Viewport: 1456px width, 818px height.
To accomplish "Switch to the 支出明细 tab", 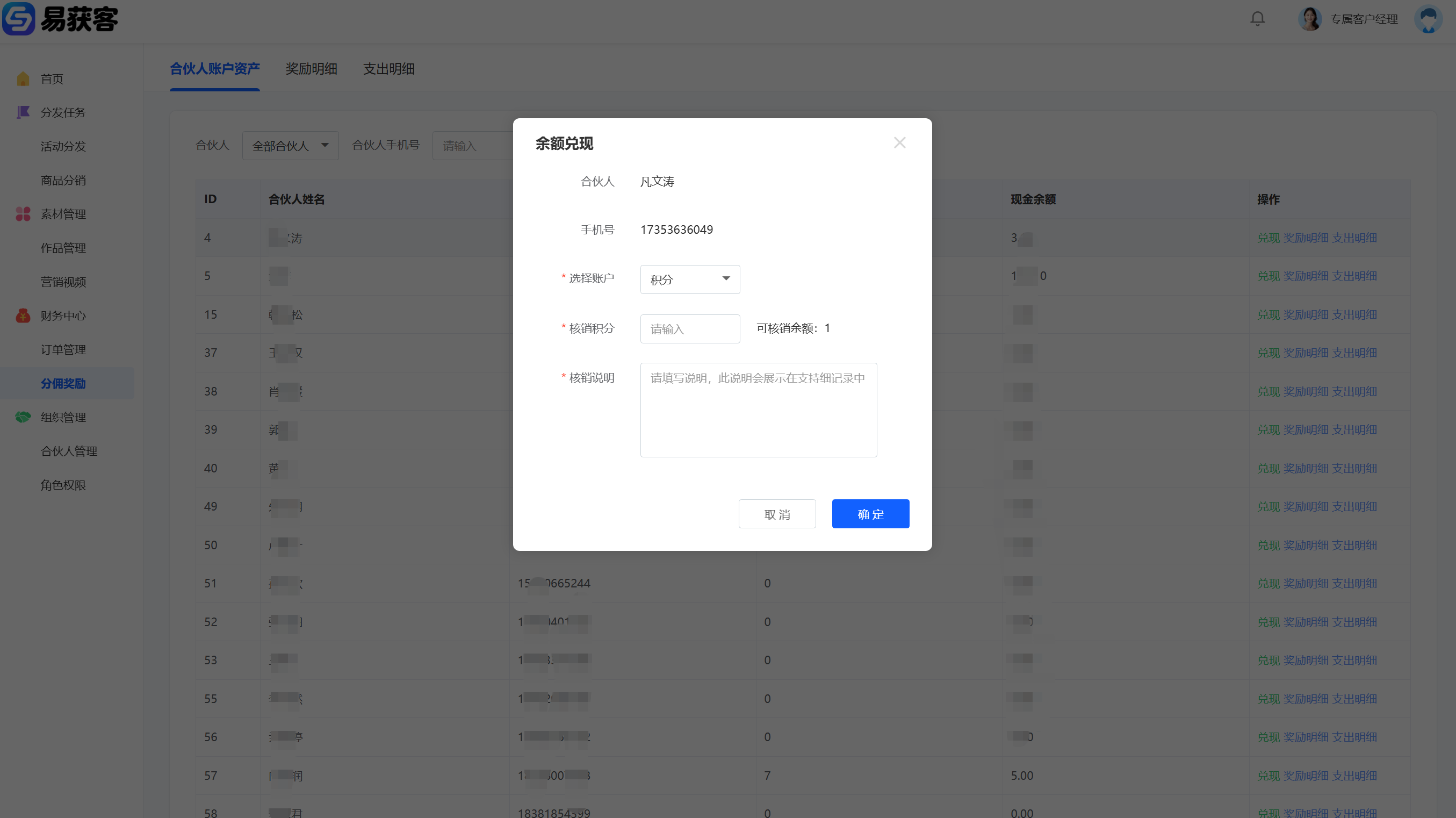I will click(x=388, y=69).
